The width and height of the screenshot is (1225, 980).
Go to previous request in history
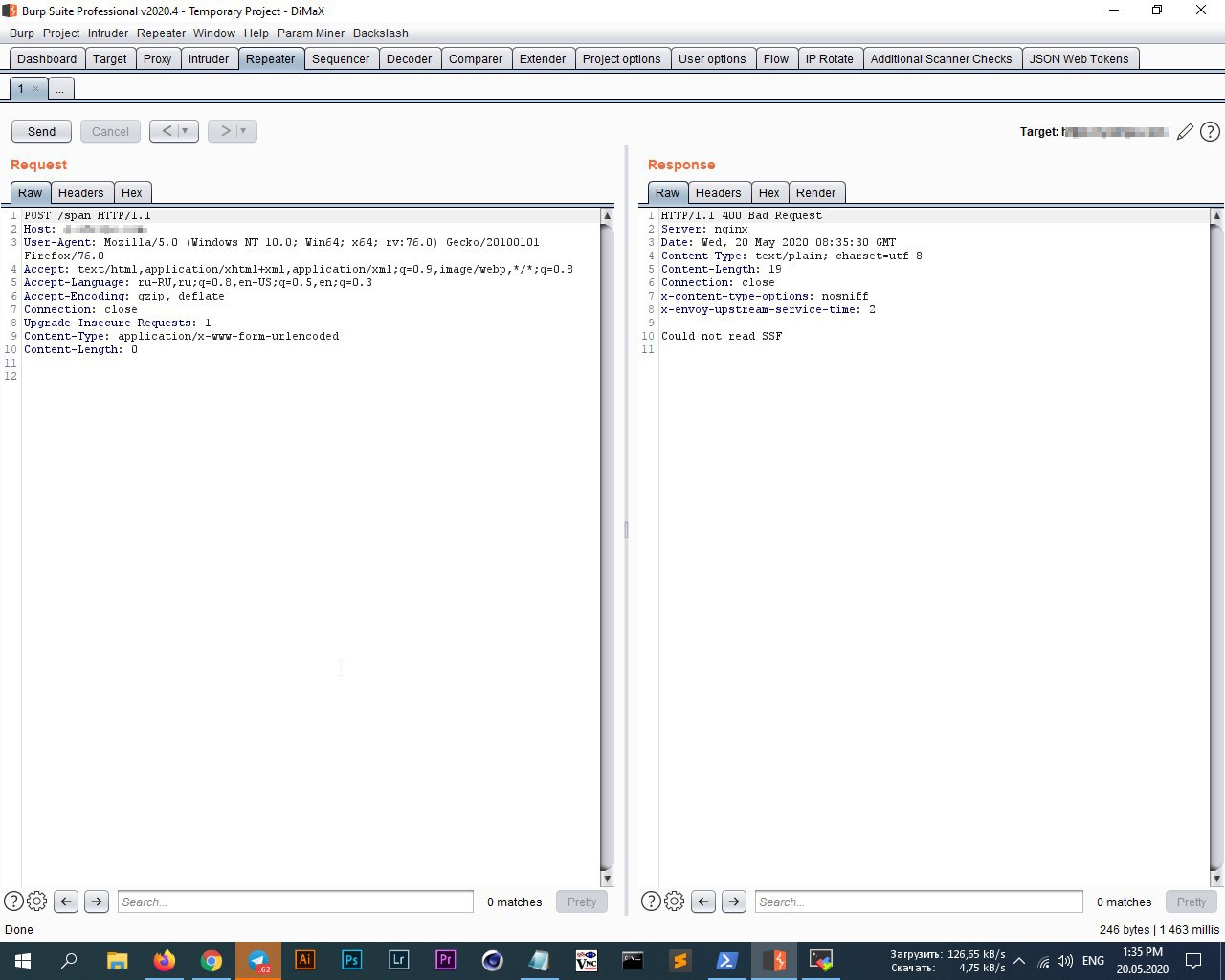coord(167,131)
